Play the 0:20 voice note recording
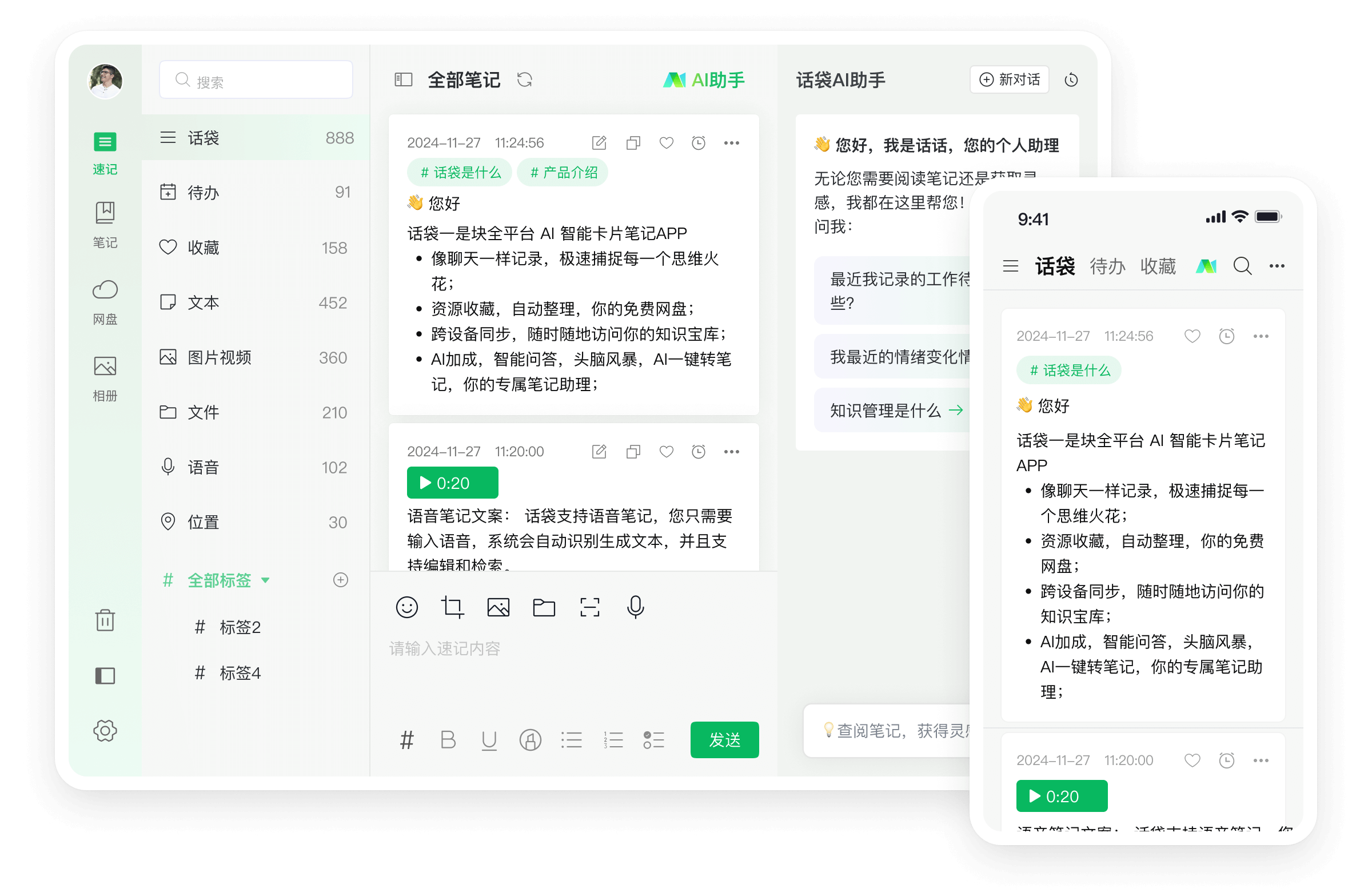This screenshot has width=1372, height=892. 448,485
